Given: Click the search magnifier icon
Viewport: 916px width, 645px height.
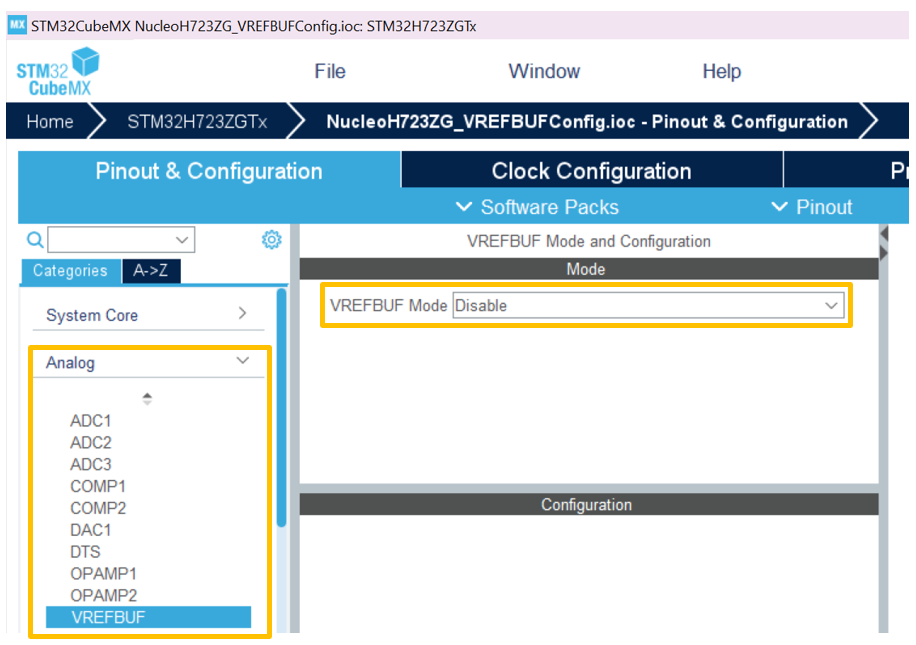Looking at the screenshot, I should 35,240.
